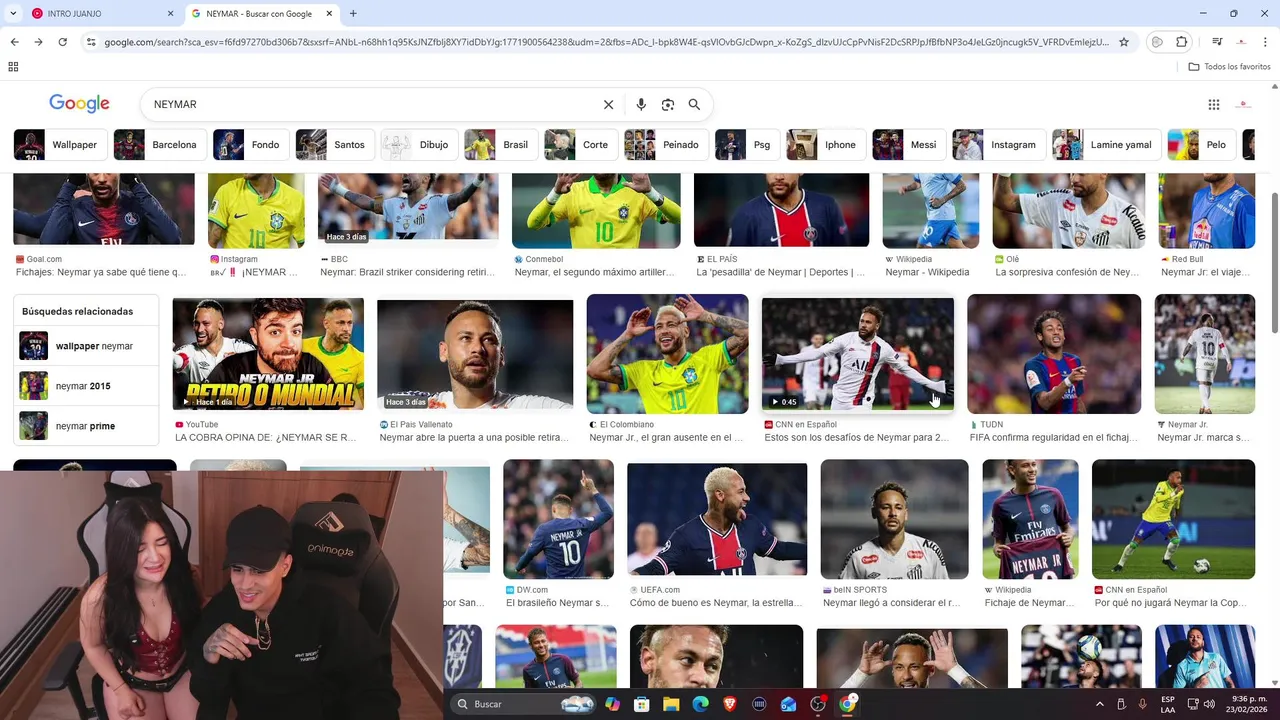Filter images by Barcelona chip

tap(159, 145)
